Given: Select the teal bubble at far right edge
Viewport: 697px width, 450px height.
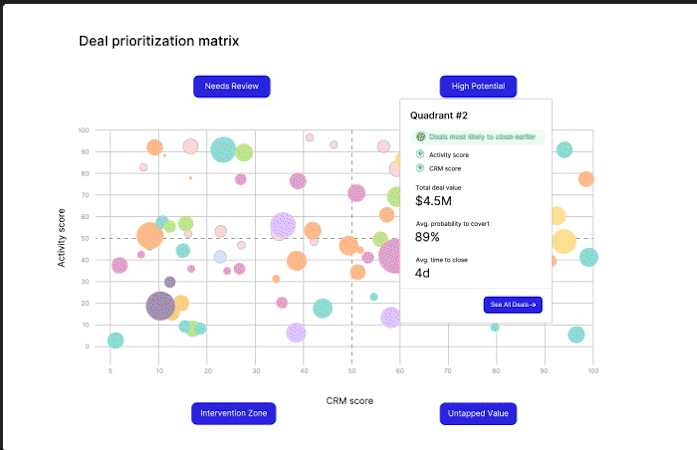Looking at the screenshot, I should [589, 257].
